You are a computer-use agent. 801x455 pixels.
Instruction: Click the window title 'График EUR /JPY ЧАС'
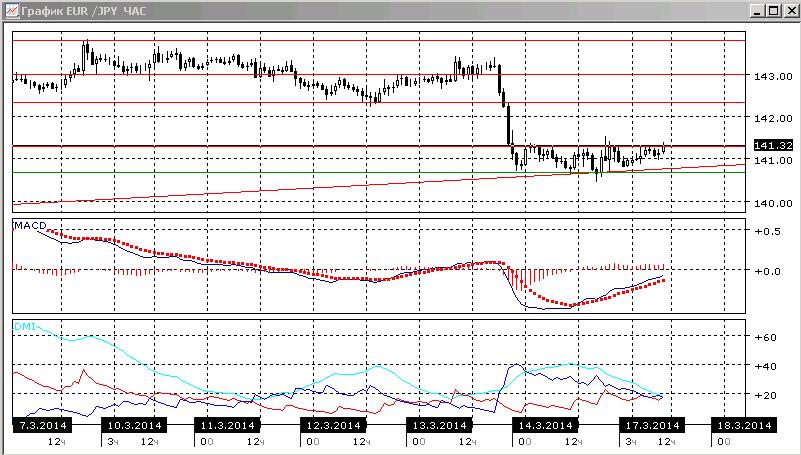[84, 11]
